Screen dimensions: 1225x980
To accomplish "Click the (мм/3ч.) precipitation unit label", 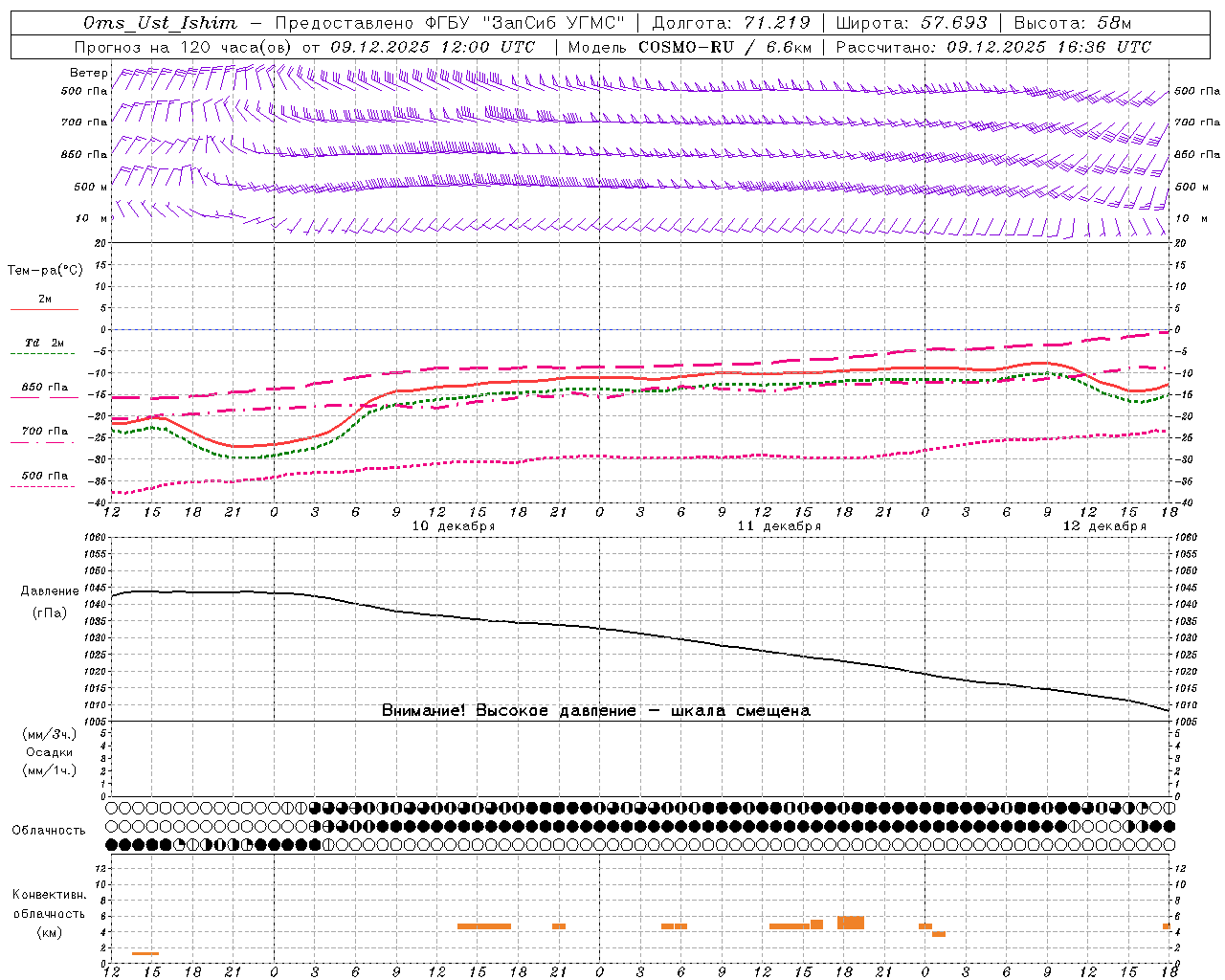I will [50, 735].
